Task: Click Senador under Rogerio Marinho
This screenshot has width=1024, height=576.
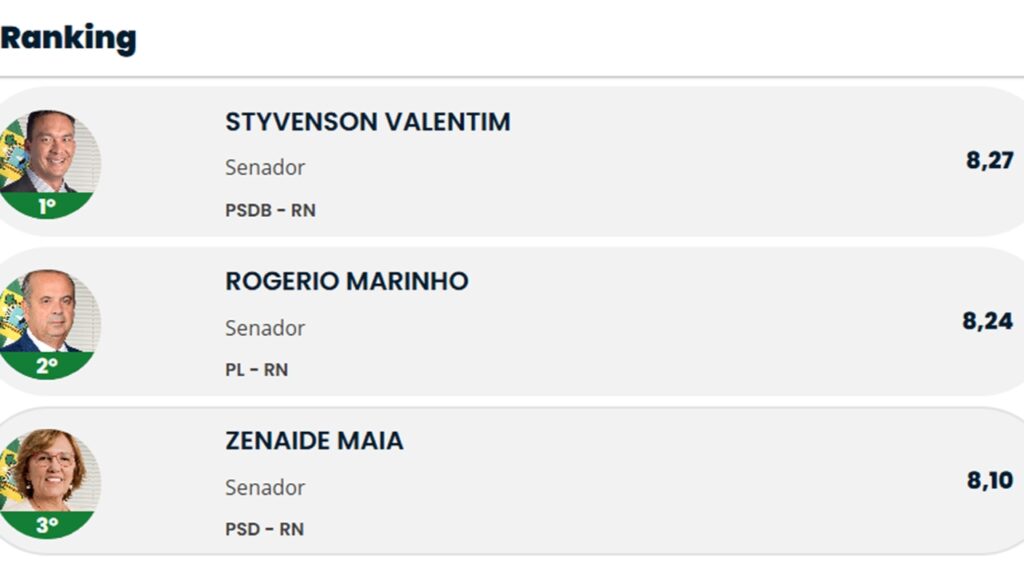Action: click(265, 328)
